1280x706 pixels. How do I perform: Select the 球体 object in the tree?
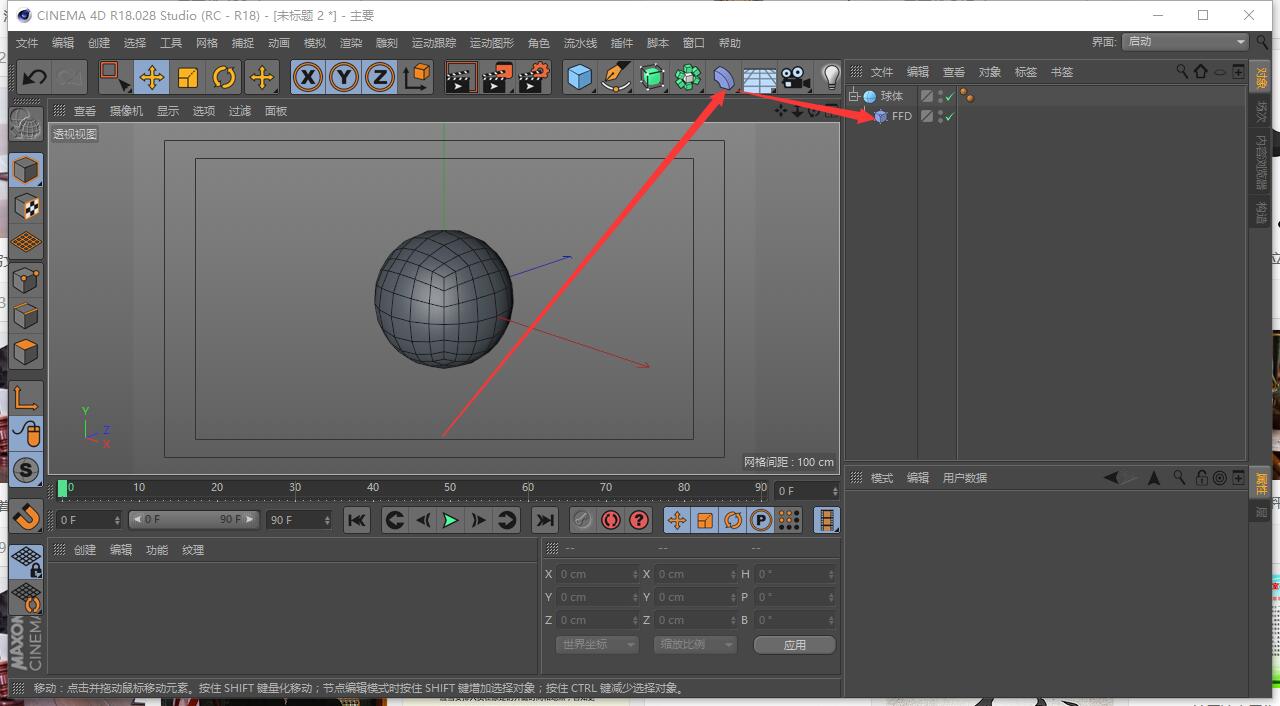pyautogui.click(x=892, y=96)
